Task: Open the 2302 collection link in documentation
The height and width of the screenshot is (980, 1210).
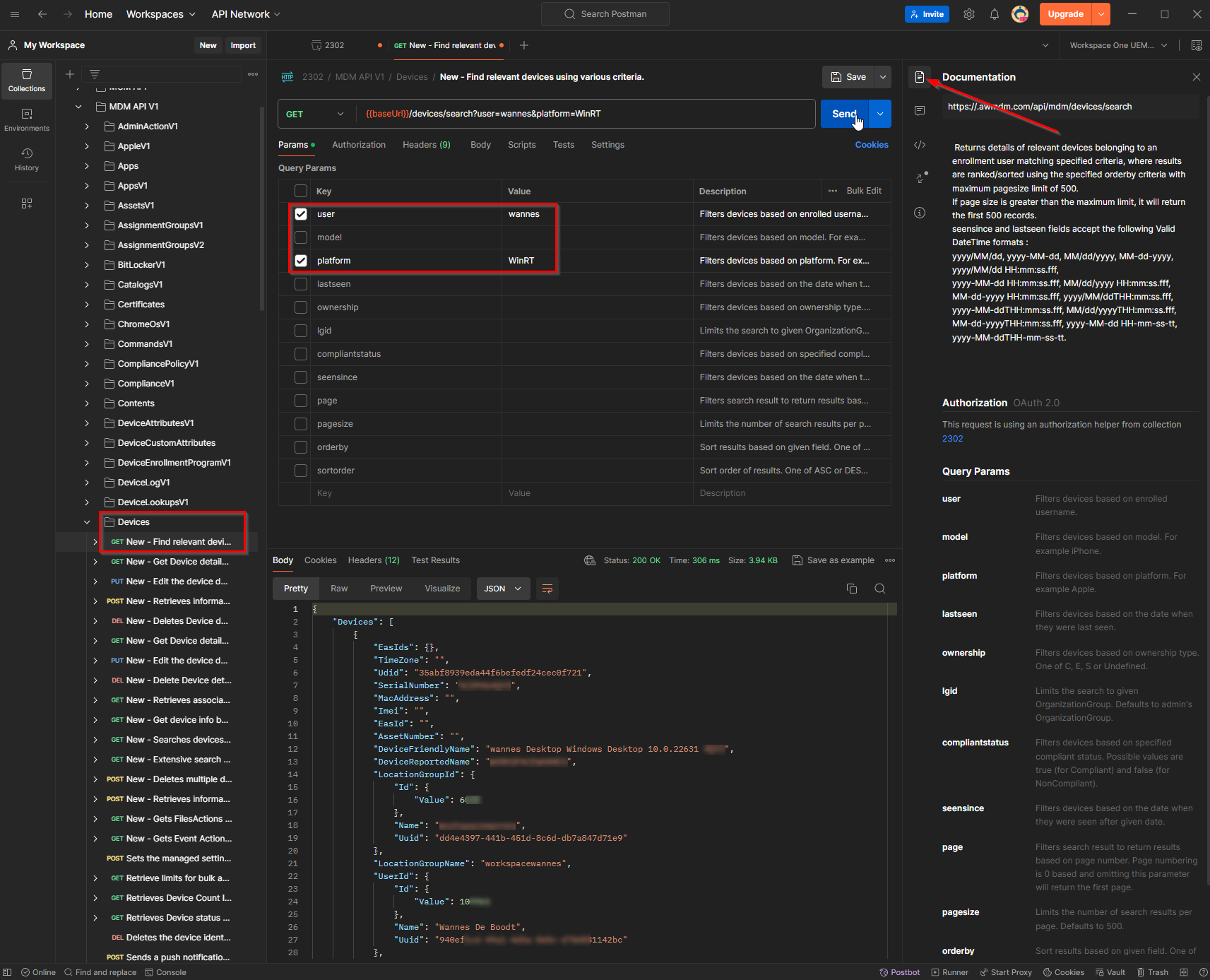Action: tap(952, 438)
